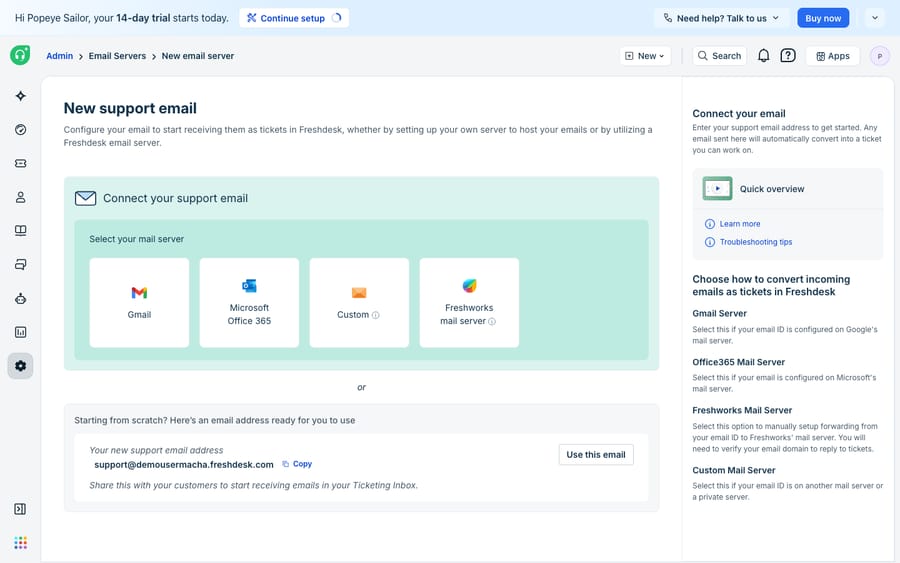This screenshot has height=563, width=900.
Task: Open the colorful app switcher grid icon
Action: (x=21, y=543)
